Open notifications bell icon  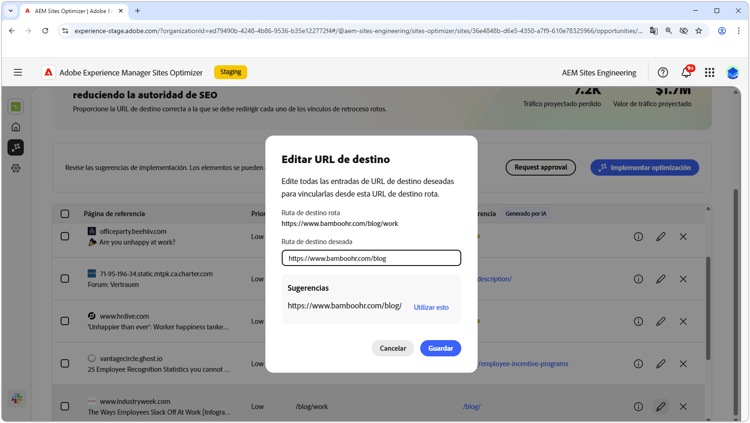click(686, 72)
